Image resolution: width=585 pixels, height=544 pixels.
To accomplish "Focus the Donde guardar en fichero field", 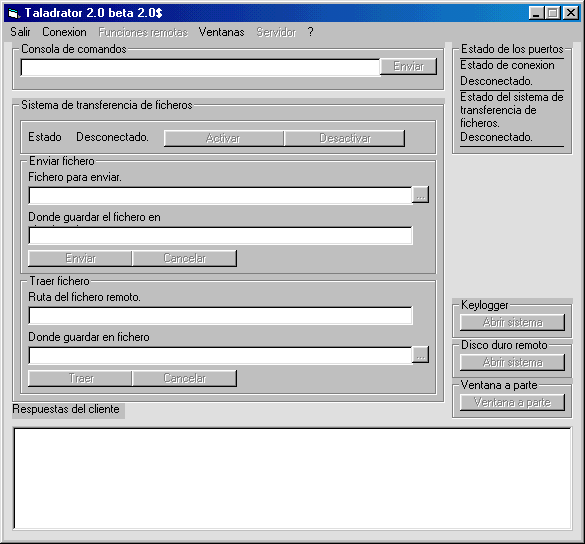I will pyautogui.click(x=220, y=356).
